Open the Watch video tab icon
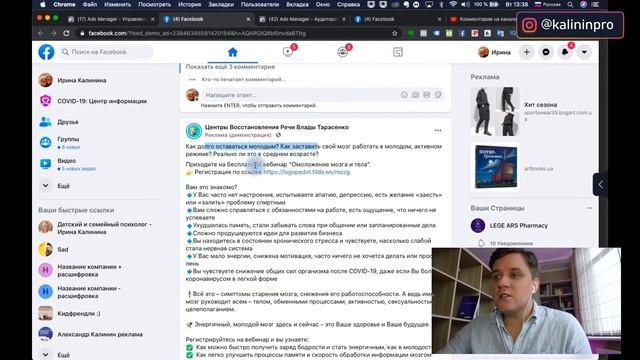Image resolution: width=640 pixels, height=360 pixels. click(288, 52)
